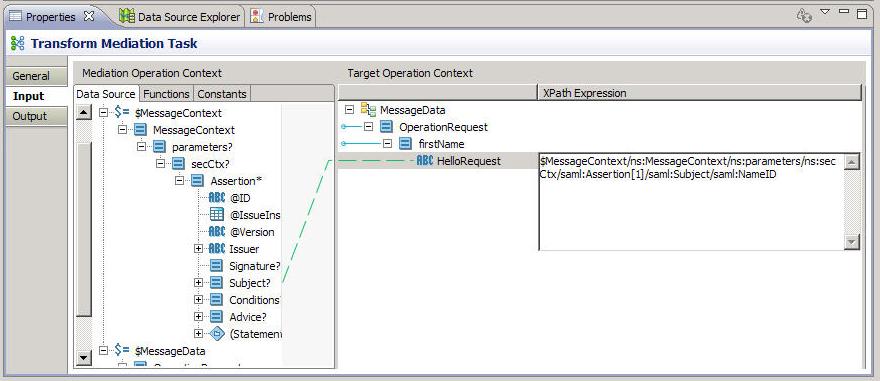
Task: Click the Advice? element icon
Action: (x=216, y=317)
